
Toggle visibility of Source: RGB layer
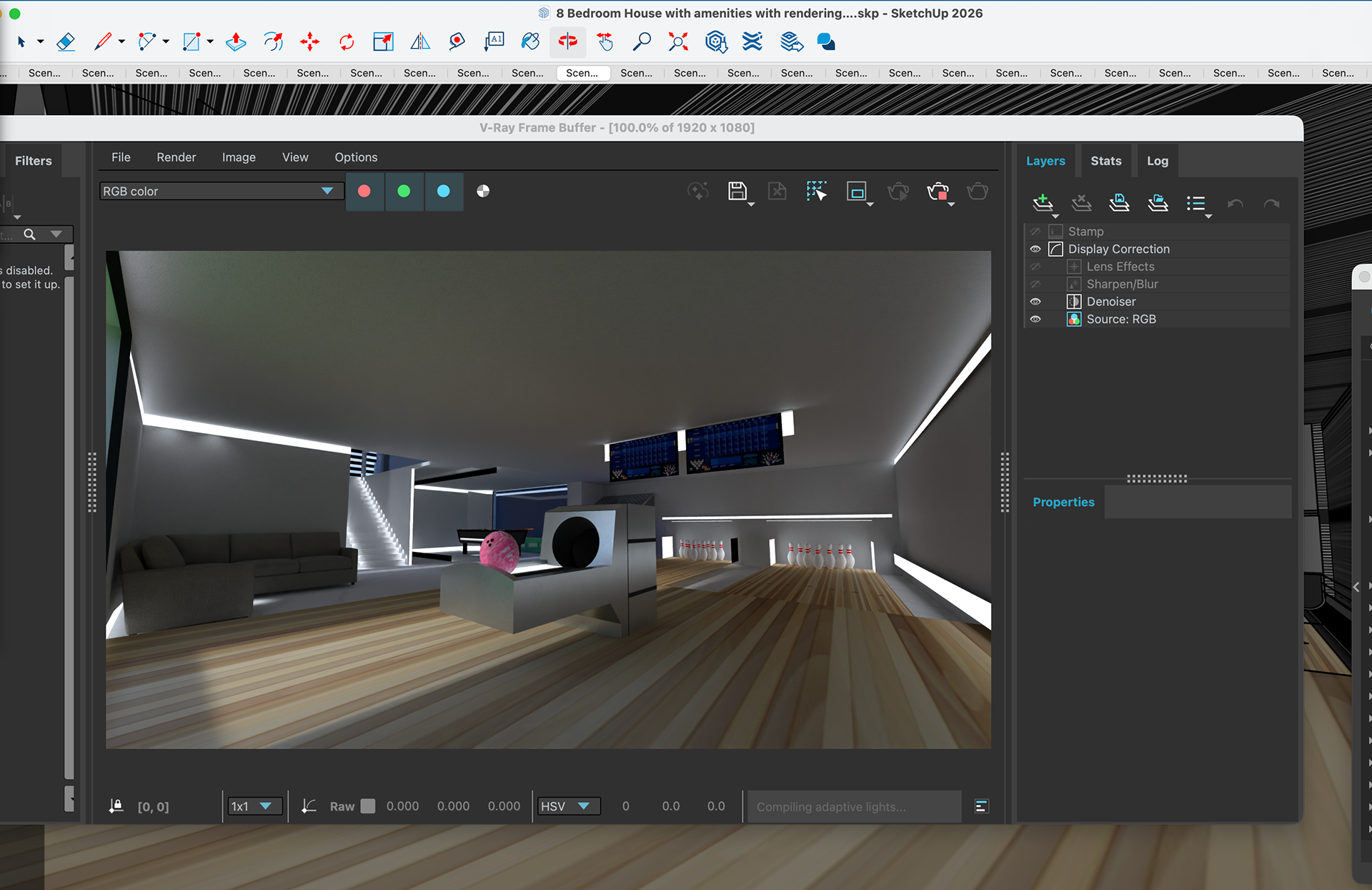(1035, 320)
